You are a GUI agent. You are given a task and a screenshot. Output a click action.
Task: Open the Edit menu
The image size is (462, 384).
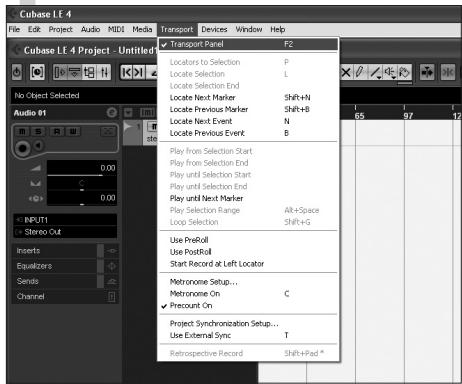34,29
